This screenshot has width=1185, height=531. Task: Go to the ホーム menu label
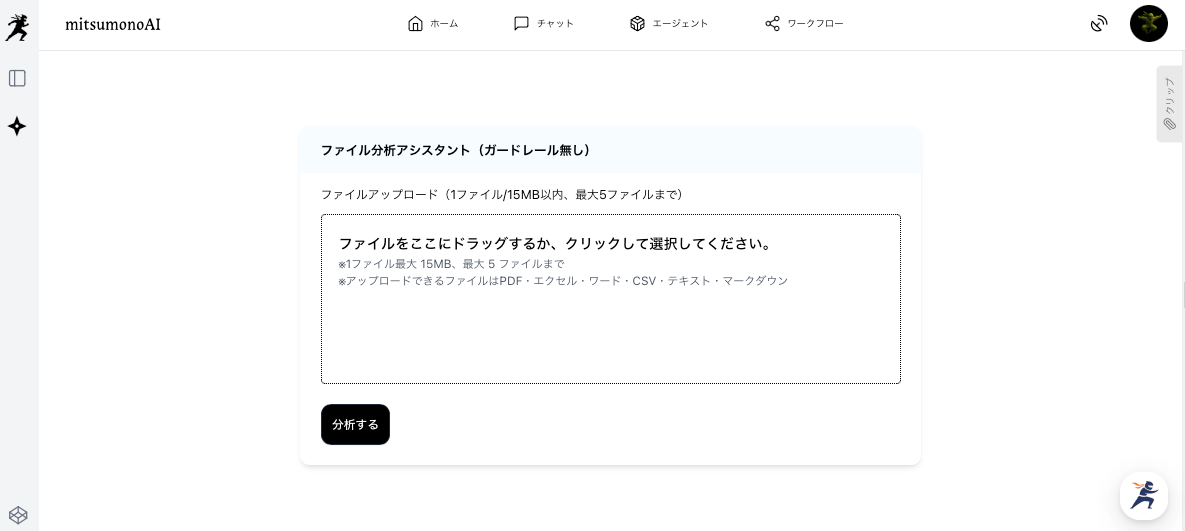pos(444,24)
